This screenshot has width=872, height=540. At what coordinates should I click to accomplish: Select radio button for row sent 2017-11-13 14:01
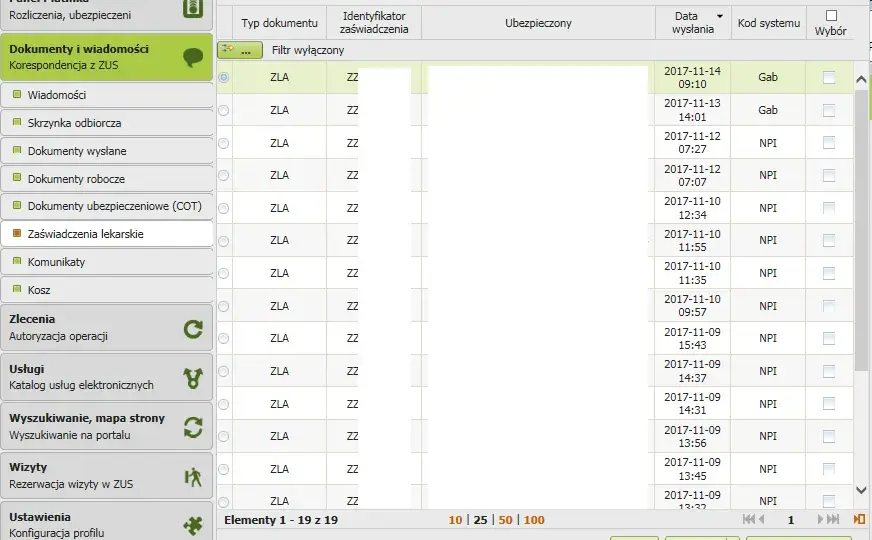pos(224,110)
